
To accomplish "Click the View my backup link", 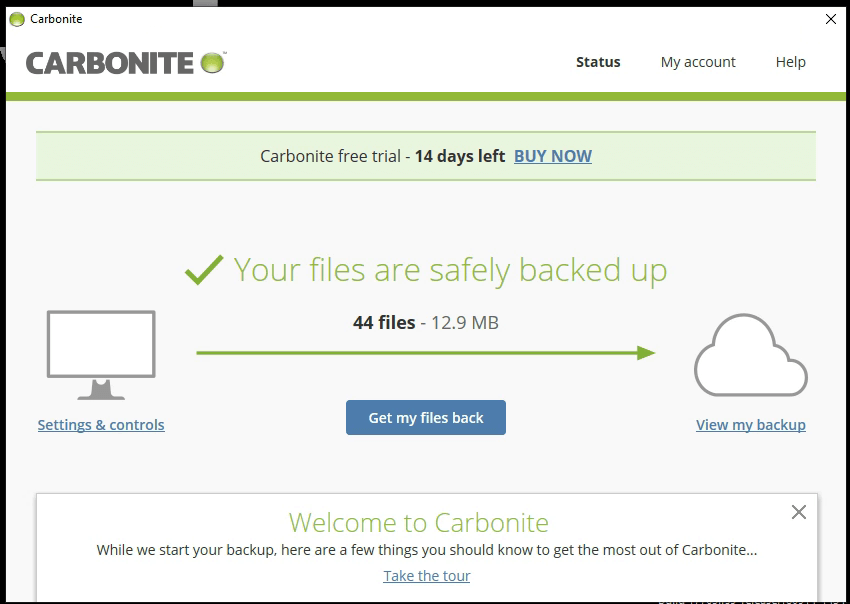I will coord(750,425).
